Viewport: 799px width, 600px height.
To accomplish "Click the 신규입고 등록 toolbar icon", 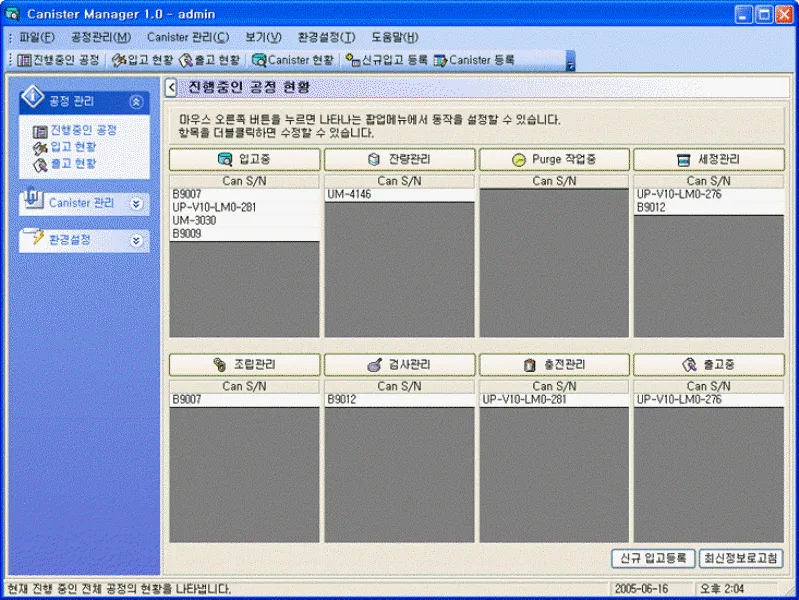I will point(353,60).
